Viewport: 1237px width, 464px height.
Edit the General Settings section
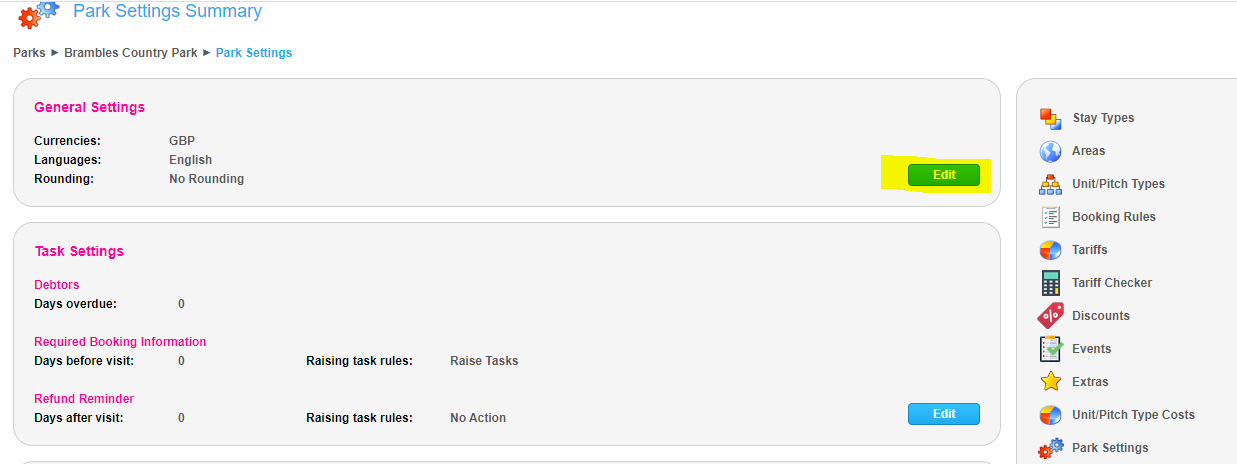pyautogui.click(x=943, y=175)
